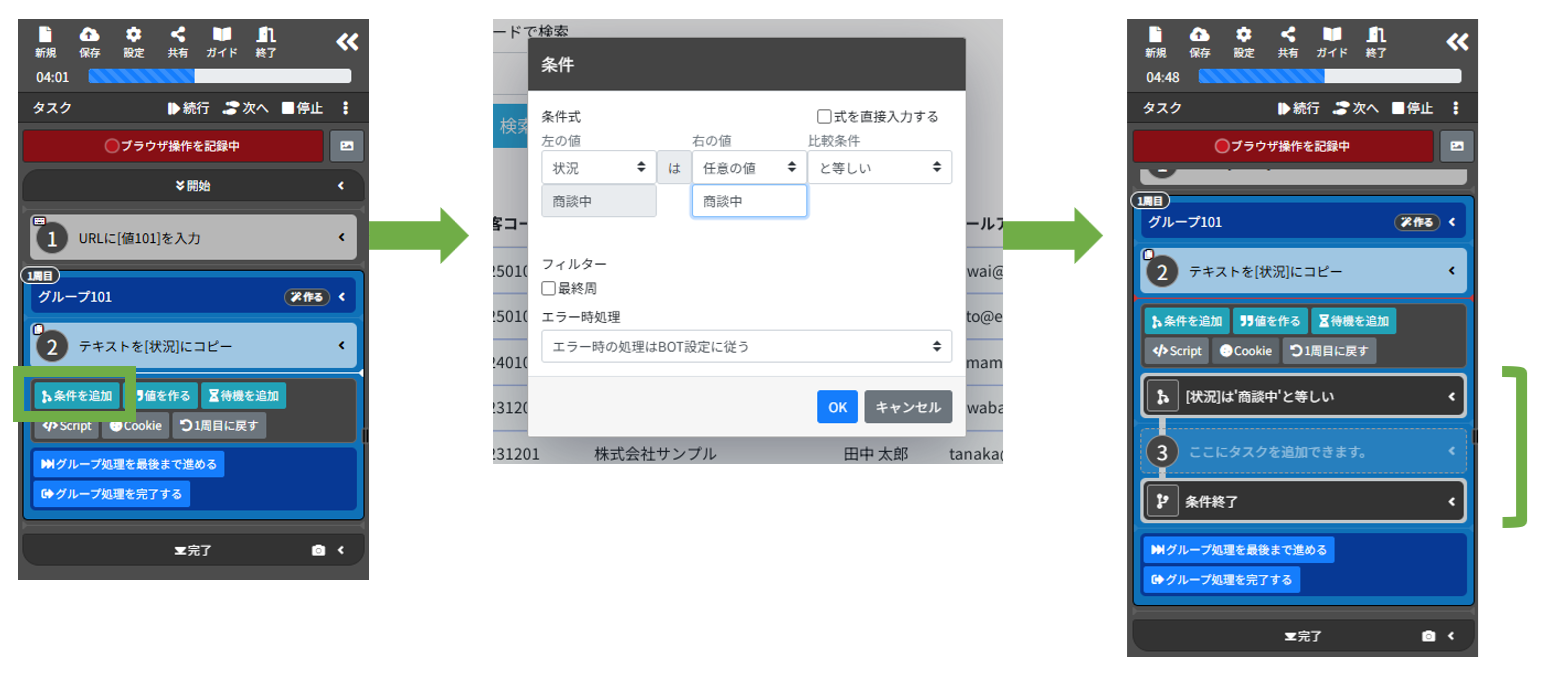1547x679 pixels.
Task: Click the progress bar beside 04:48
Action: [x=1330, y=76]
